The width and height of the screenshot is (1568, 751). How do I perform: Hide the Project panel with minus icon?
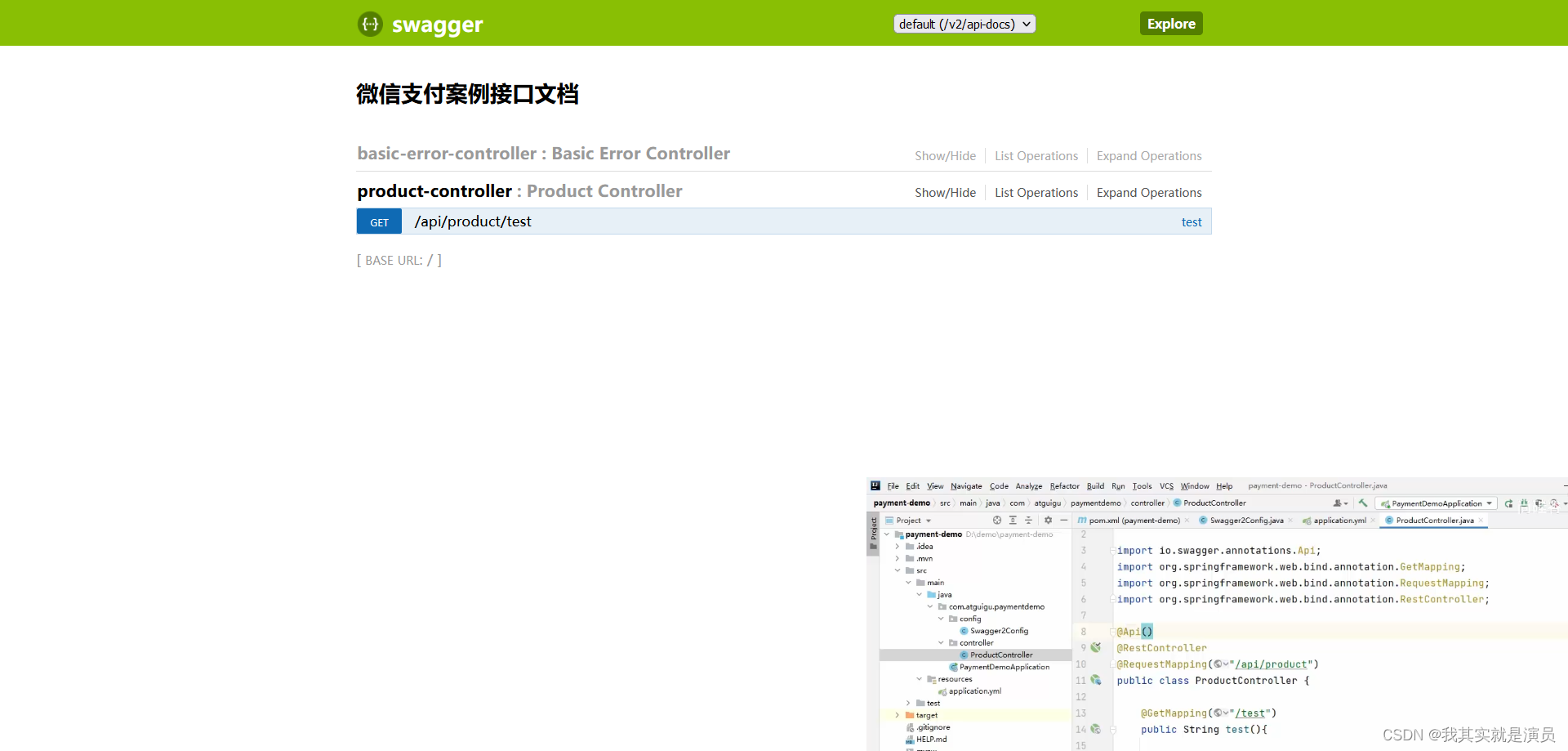click(1063, 521)
